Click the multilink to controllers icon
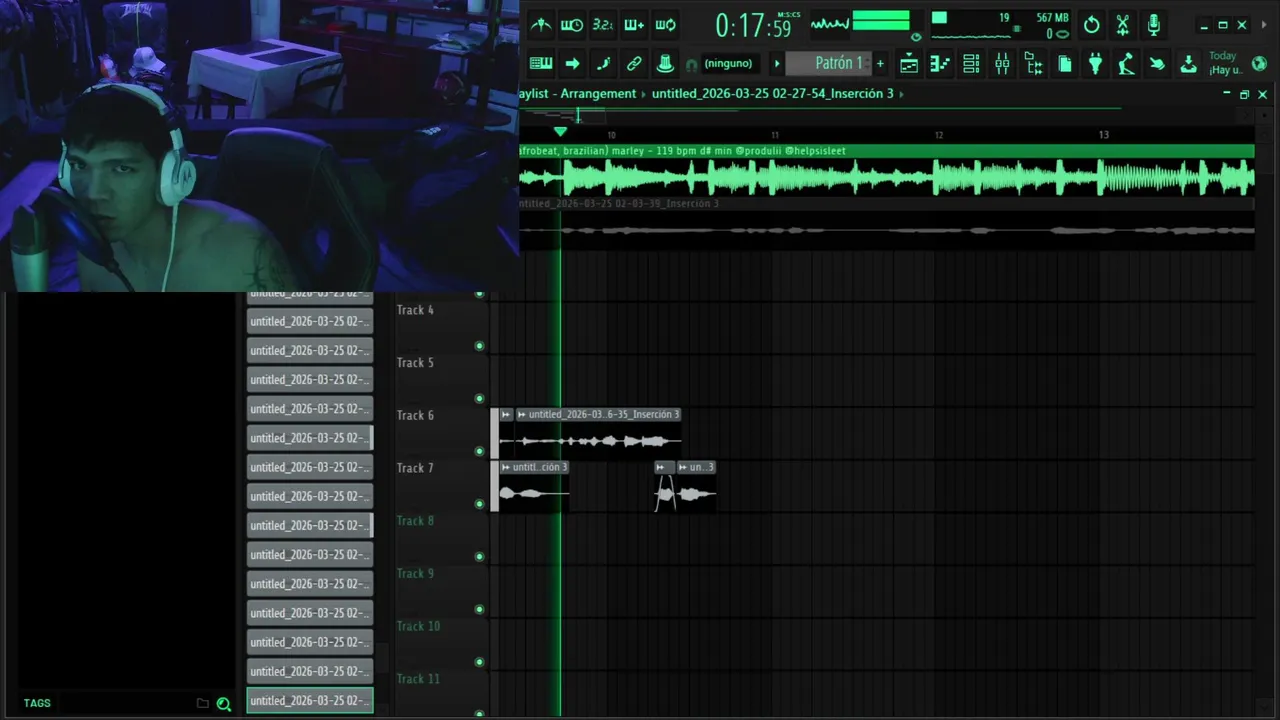Viewport: 1280px width, 720px height. pos(634,64)
